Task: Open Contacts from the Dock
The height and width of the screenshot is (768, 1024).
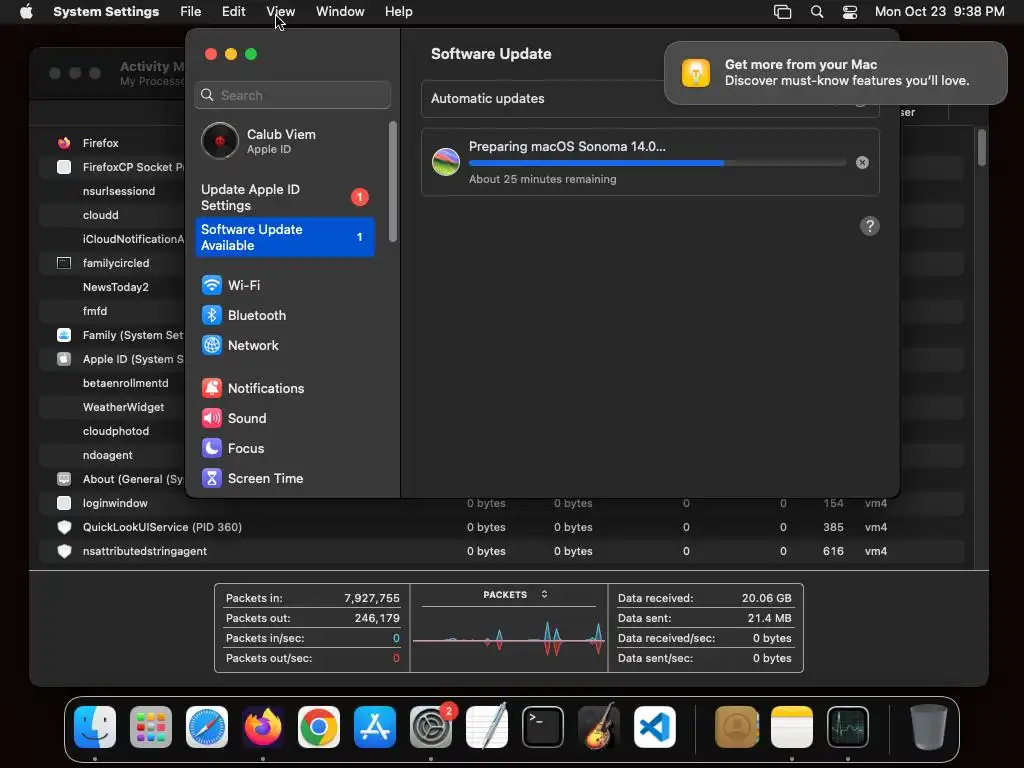Action: pos(736,727)
